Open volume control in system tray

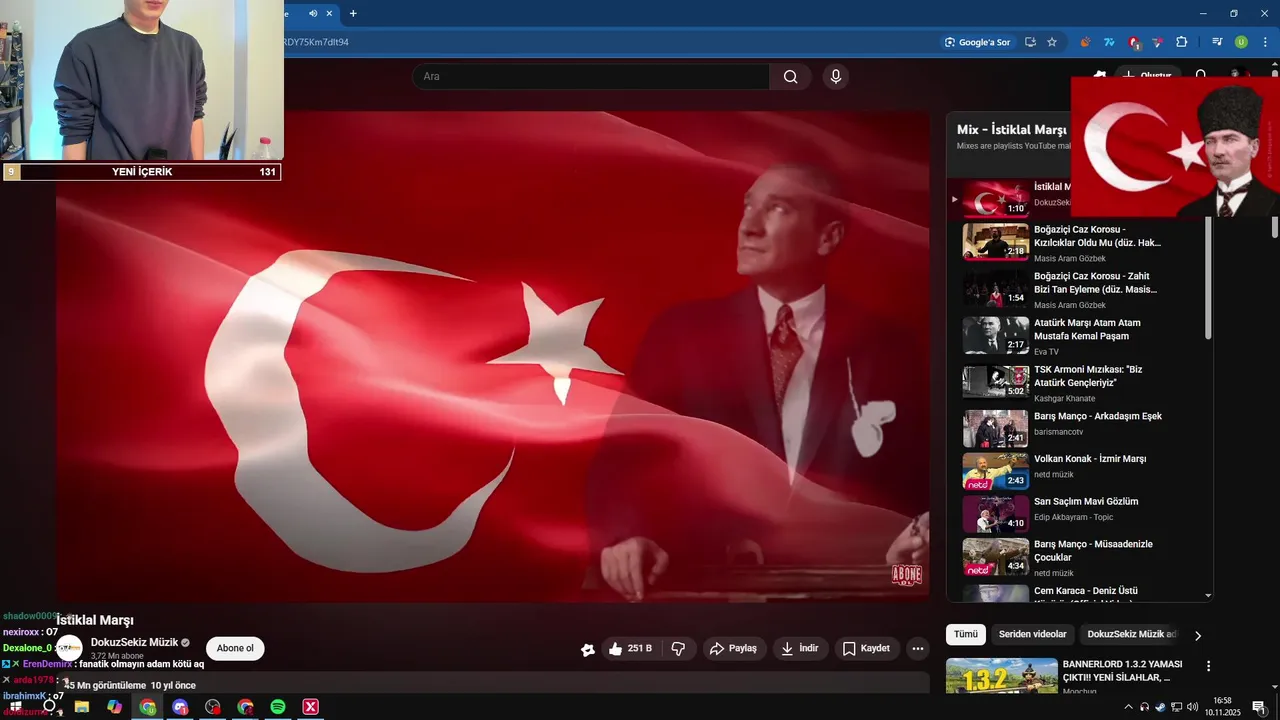(x=1192, y=707)
